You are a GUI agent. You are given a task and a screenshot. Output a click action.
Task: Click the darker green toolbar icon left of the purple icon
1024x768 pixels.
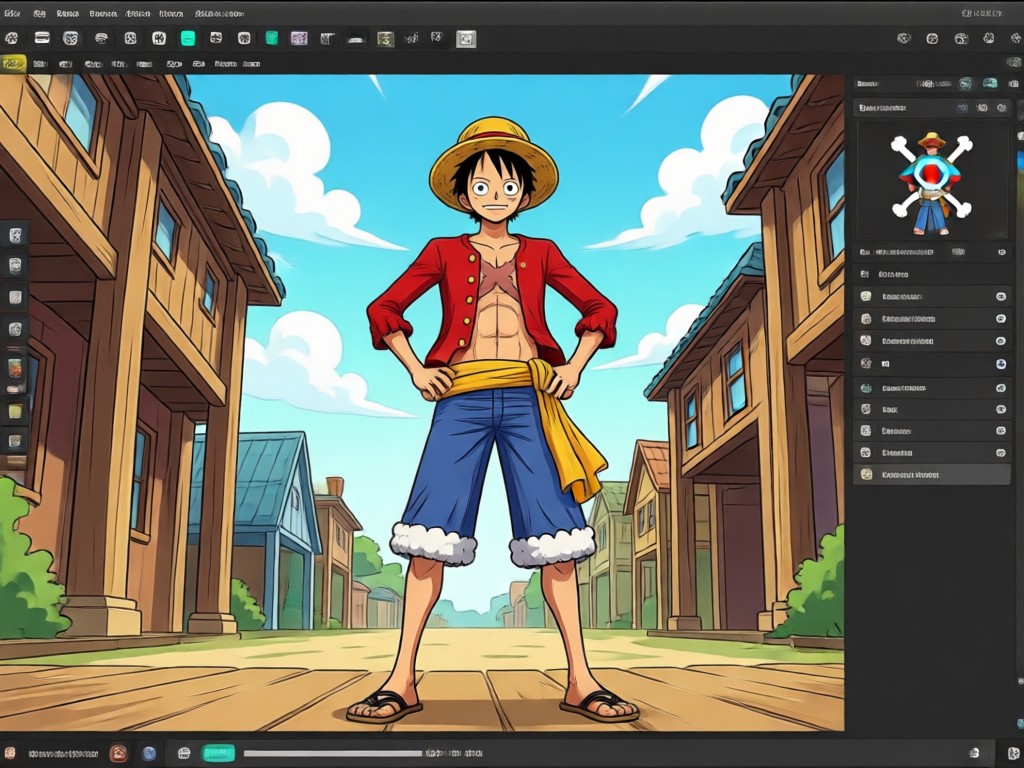pos(272,39)
